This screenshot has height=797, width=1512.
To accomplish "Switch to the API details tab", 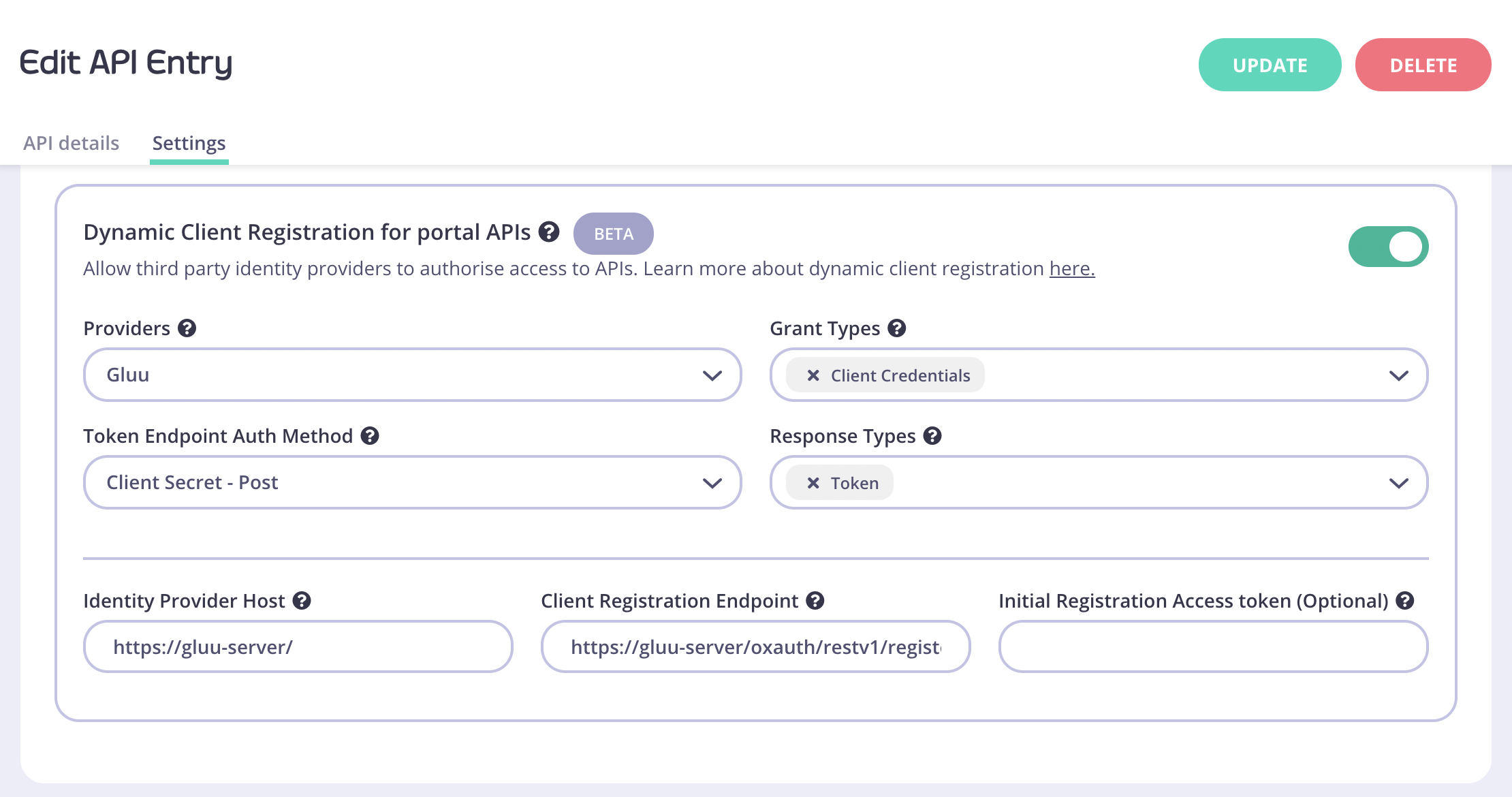I will click(71, 143).
